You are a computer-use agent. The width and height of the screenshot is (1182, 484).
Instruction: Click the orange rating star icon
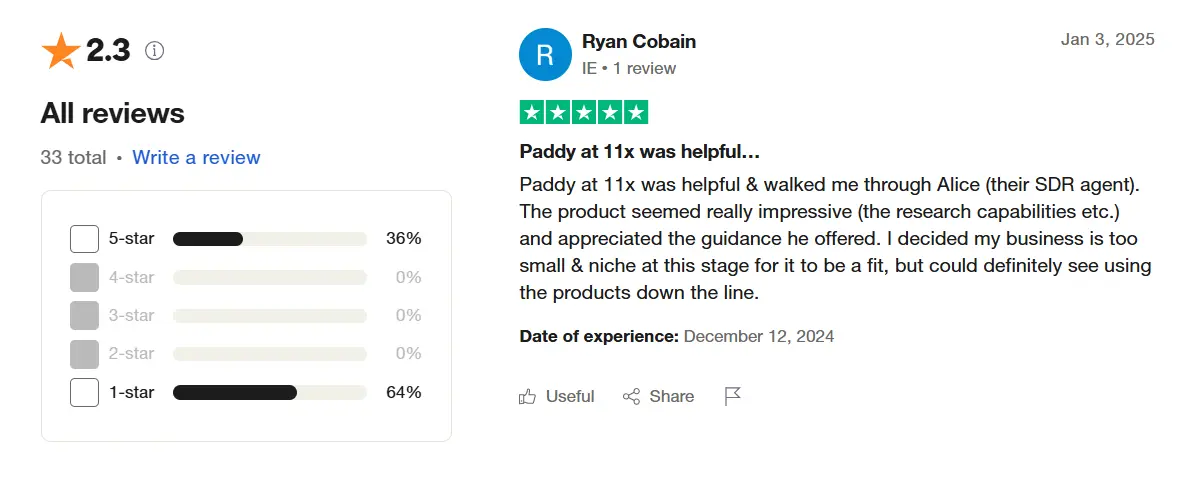coord(60,51)
